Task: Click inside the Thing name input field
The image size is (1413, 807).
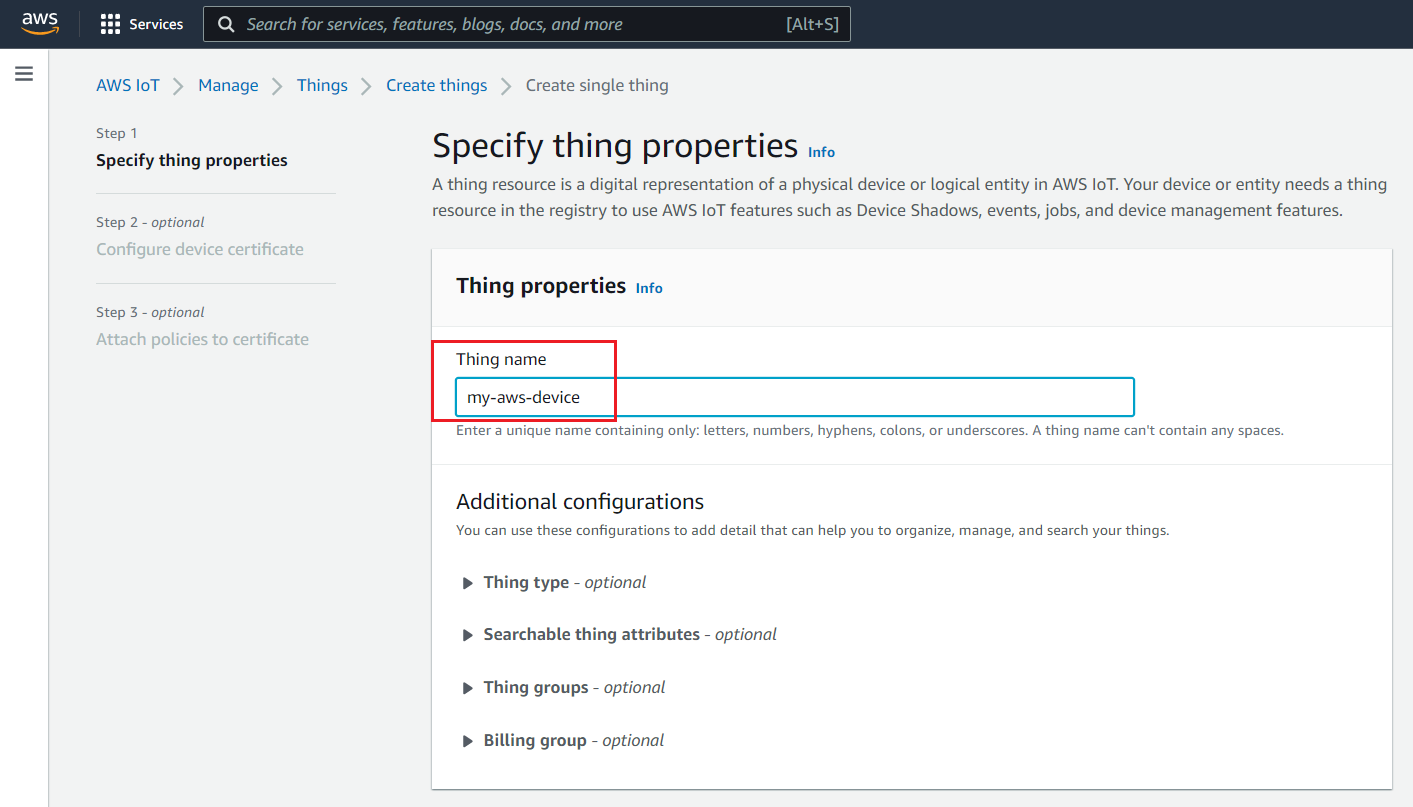Action: 794,397
